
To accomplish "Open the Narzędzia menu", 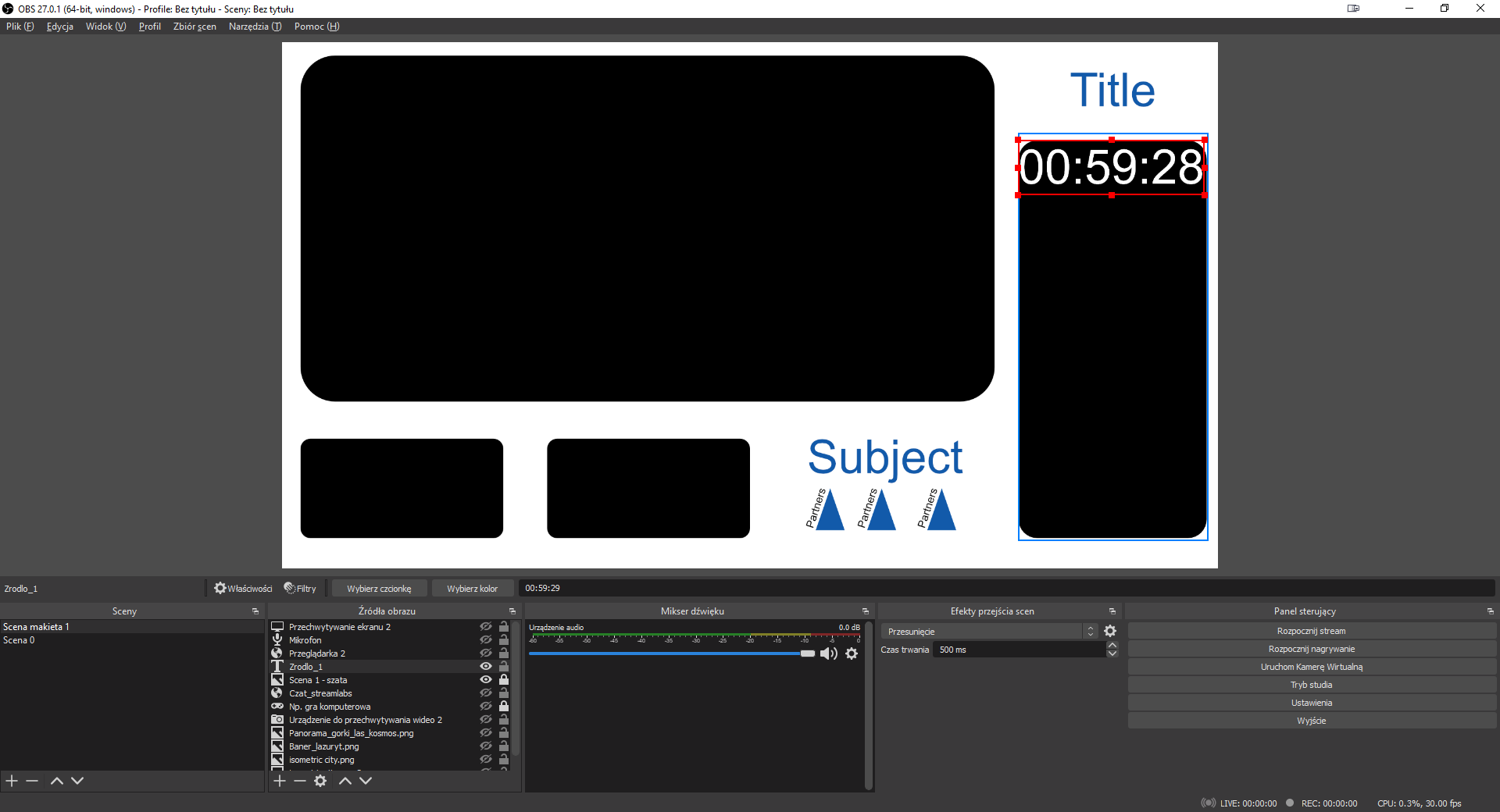I will 255,27.
